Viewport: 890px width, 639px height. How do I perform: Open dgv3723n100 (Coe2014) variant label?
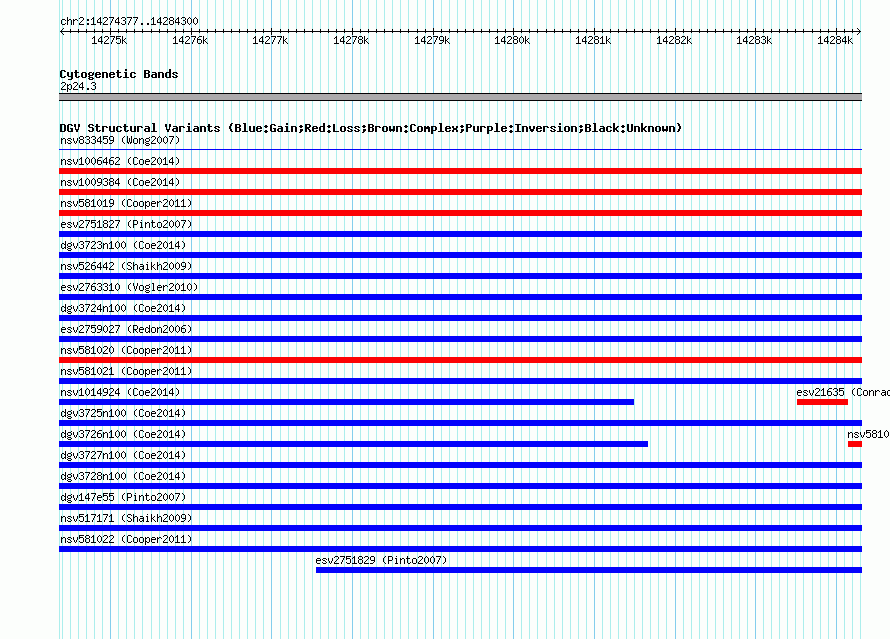pyautogui.click(x=123, y=245)
